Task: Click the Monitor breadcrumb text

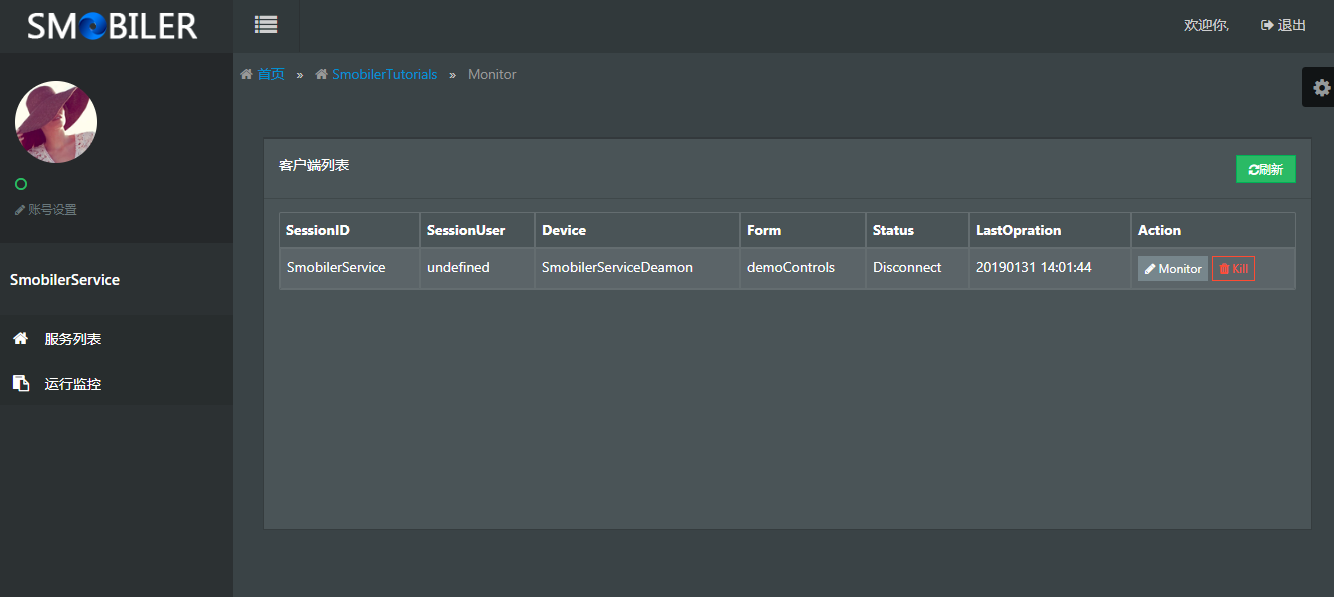Action: coord(492,74)
